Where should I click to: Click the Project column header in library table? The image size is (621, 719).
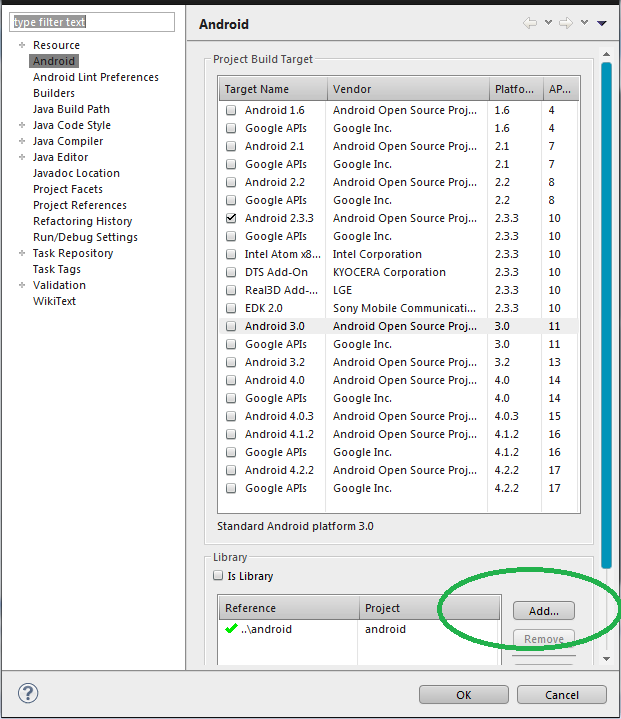click(x=430, y=608)
